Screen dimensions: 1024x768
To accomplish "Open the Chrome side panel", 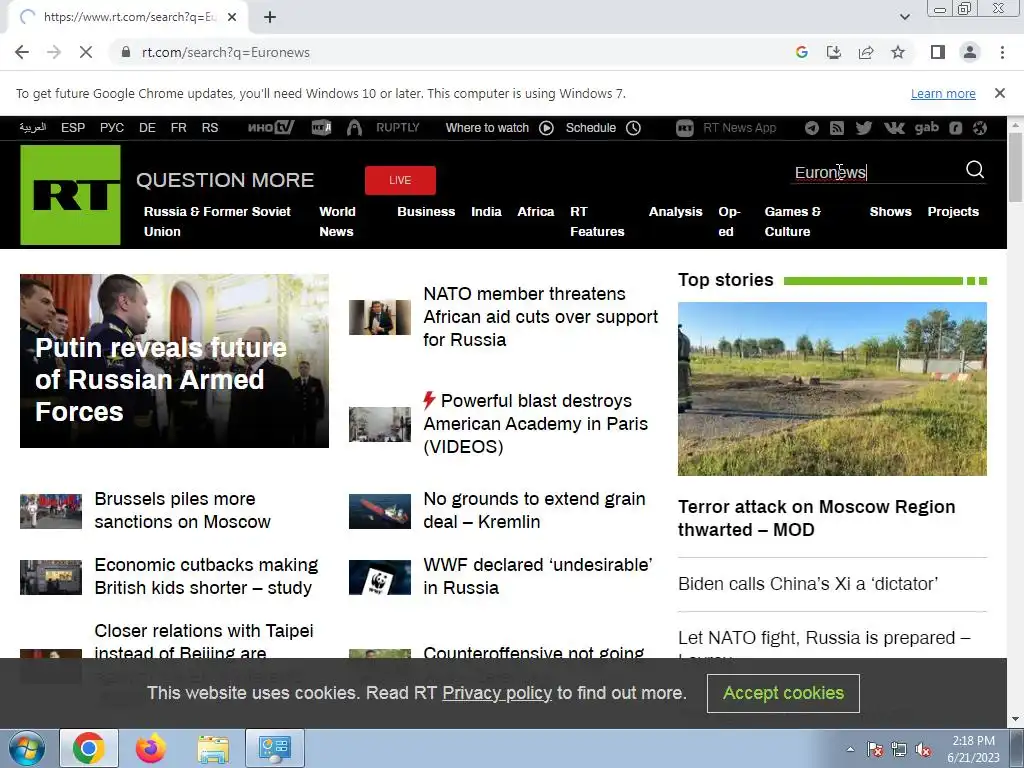I will point(938,52).
